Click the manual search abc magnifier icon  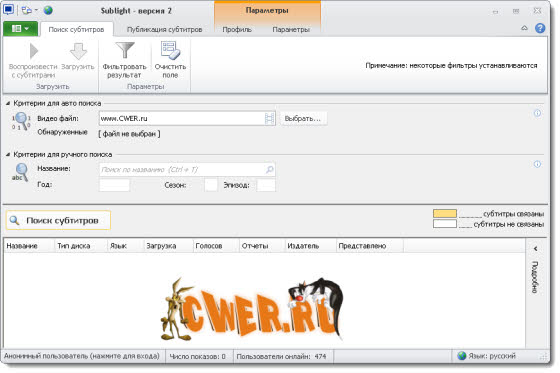(20, 172)
